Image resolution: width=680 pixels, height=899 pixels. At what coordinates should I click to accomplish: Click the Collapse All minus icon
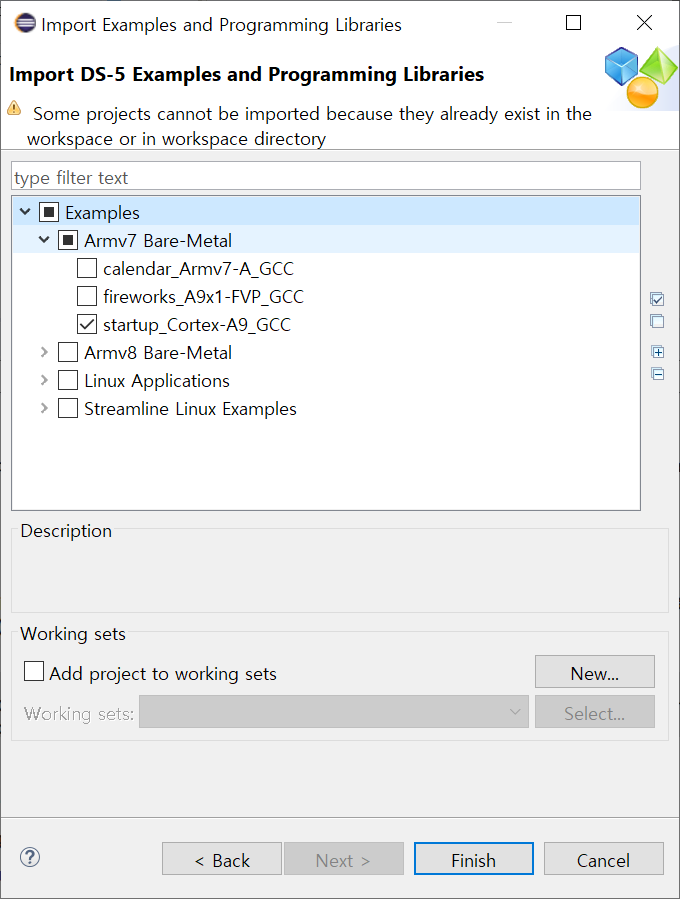click(x=658, y=374)
